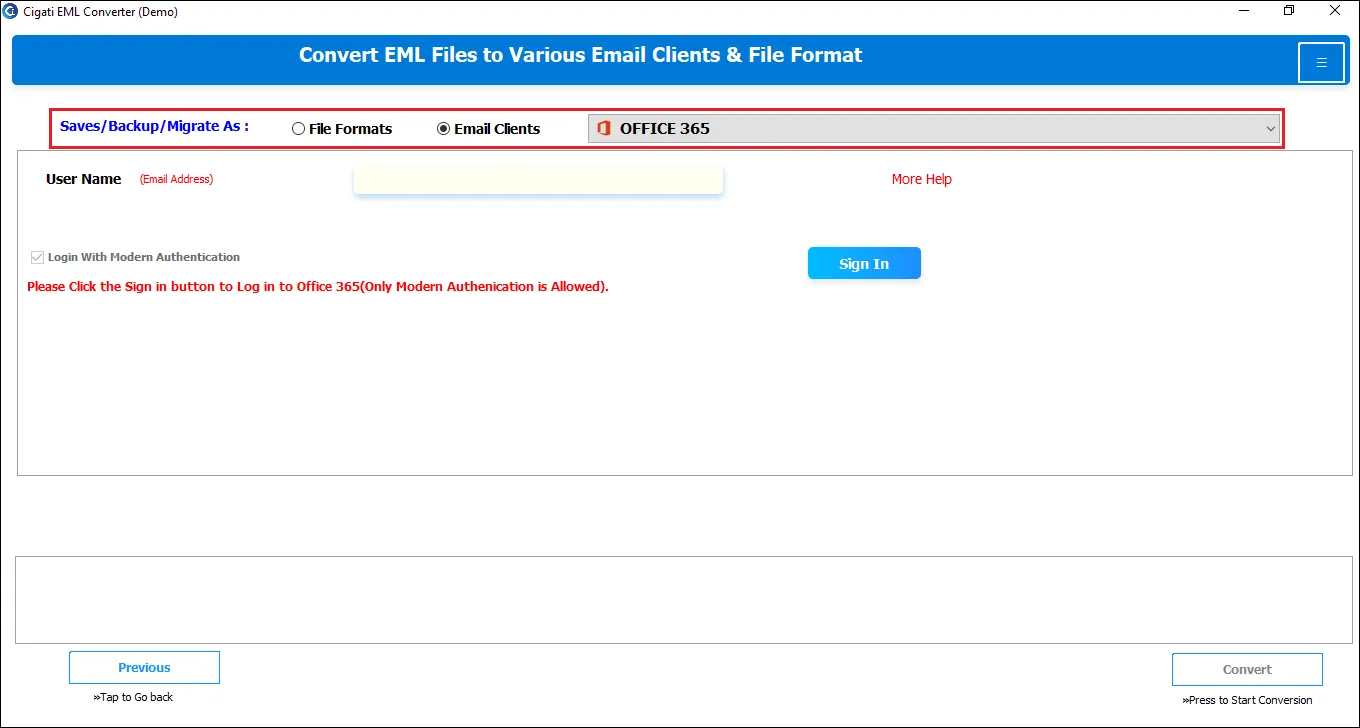Viewport: 1360px width, 728px height.
Task: Click the 'Press to Start Conversion' caption
Action: (x=1247, y=700)
